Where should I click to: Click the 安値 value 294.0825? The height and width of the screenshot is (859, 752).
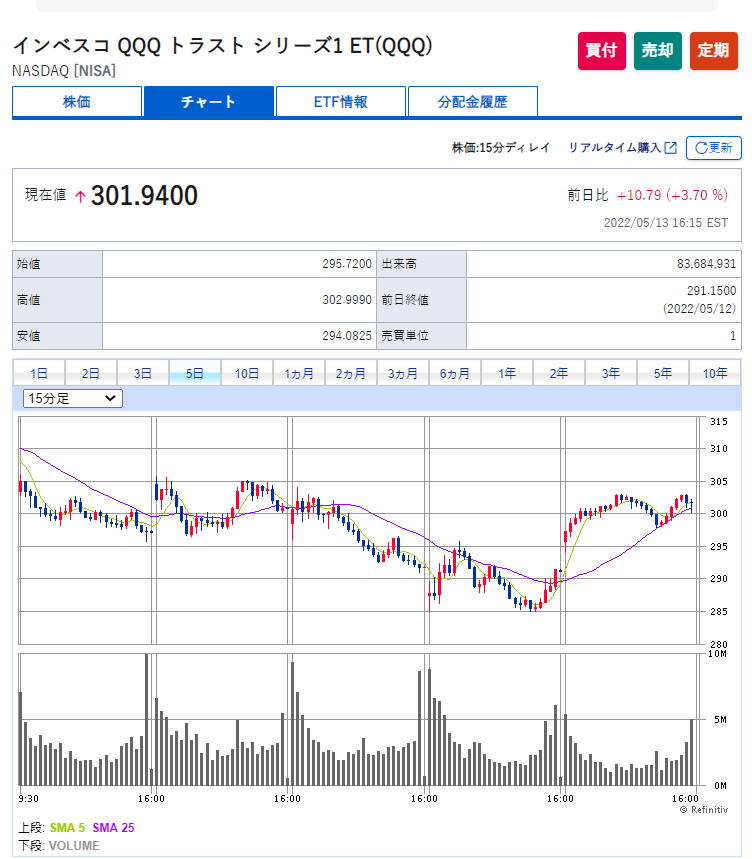coord(347,336)
